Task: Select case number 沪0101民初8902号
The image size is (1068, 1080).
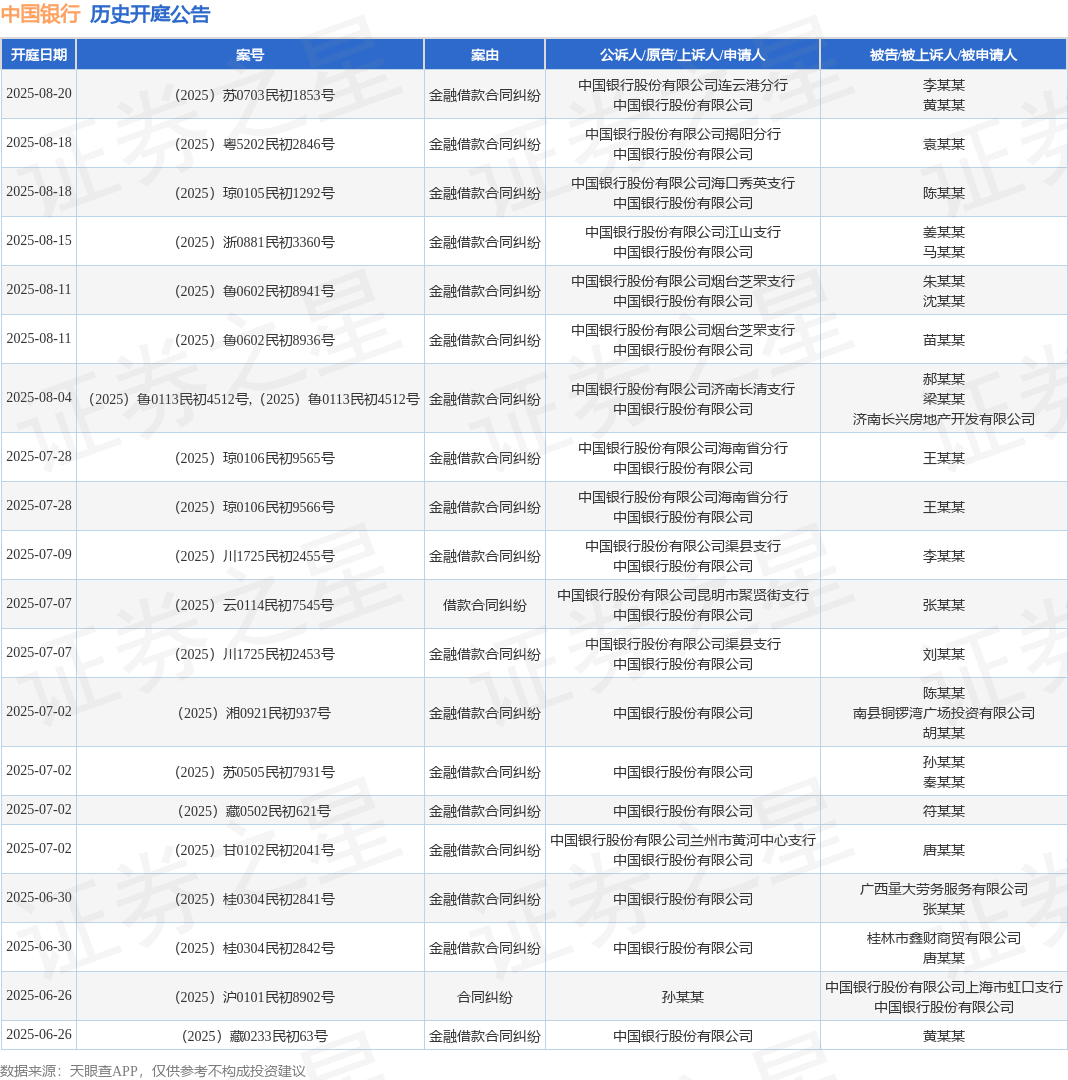Action: tap(255, 997)
